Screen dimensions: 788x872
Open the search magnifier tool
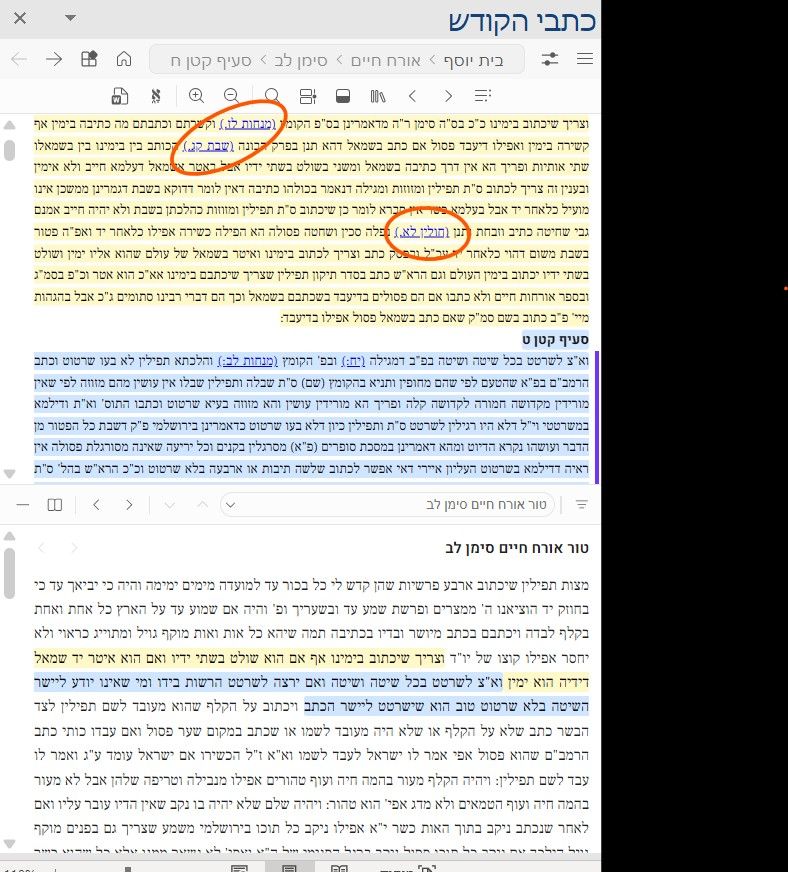tap(272, 96)
